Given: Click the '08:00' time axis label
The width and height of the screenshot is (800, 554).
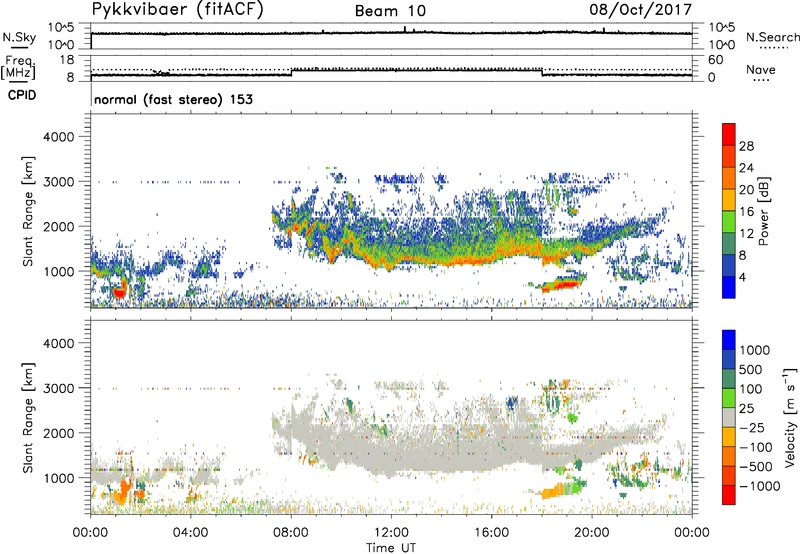Looking at the screenshot, I should pos(291,532).
